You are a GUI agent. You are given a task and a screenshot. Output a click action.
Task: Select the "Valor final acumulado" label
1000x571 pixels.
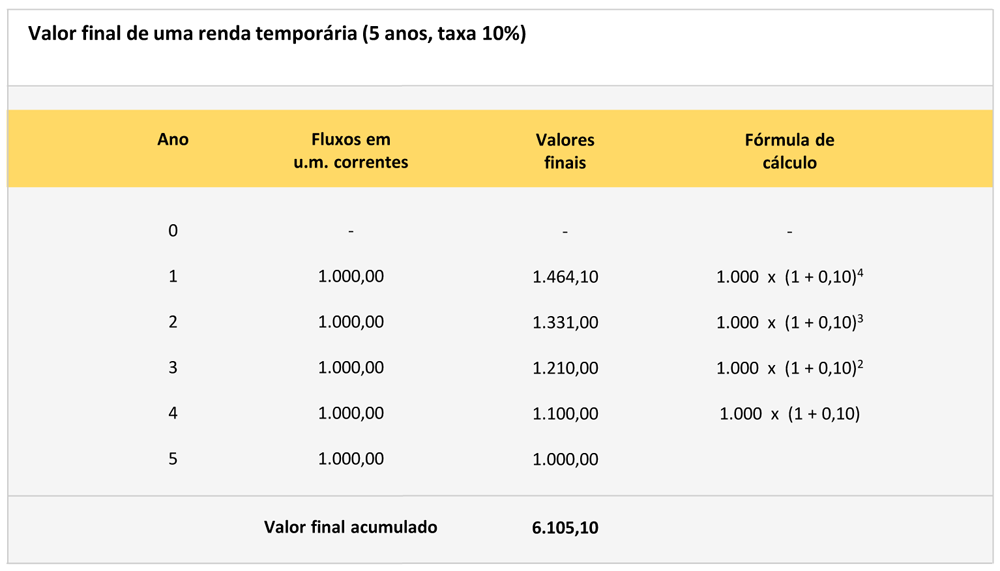(x=350, y=527)
